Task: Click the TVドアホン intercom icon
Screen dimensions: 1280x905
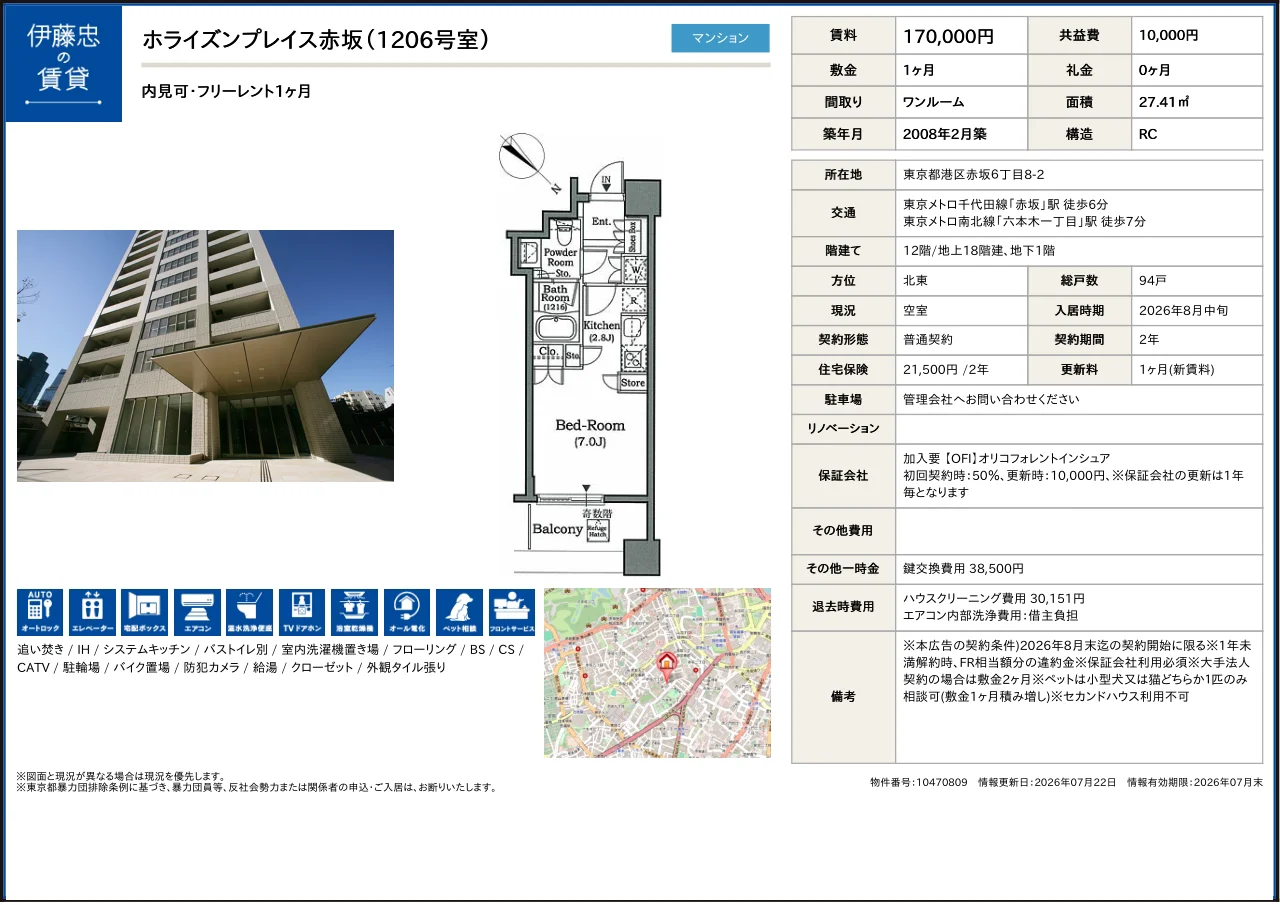Action: click(x=302, y=612)
